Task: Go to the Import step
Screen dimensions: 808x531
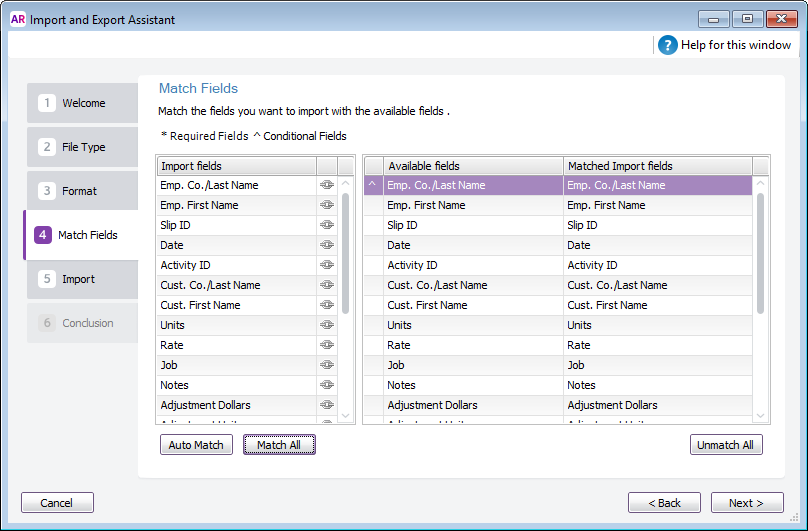Action: tap(82, 279)
